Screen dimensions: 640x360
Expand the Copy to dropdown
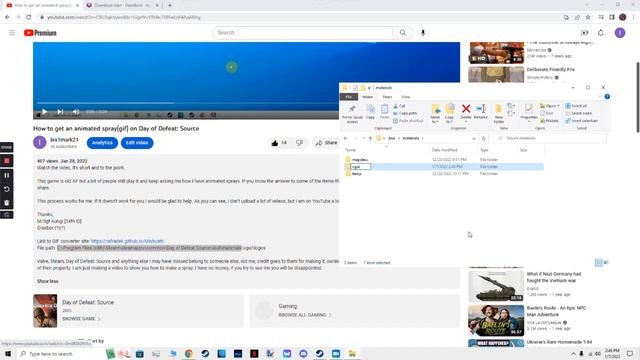click(x=449, y=122)
